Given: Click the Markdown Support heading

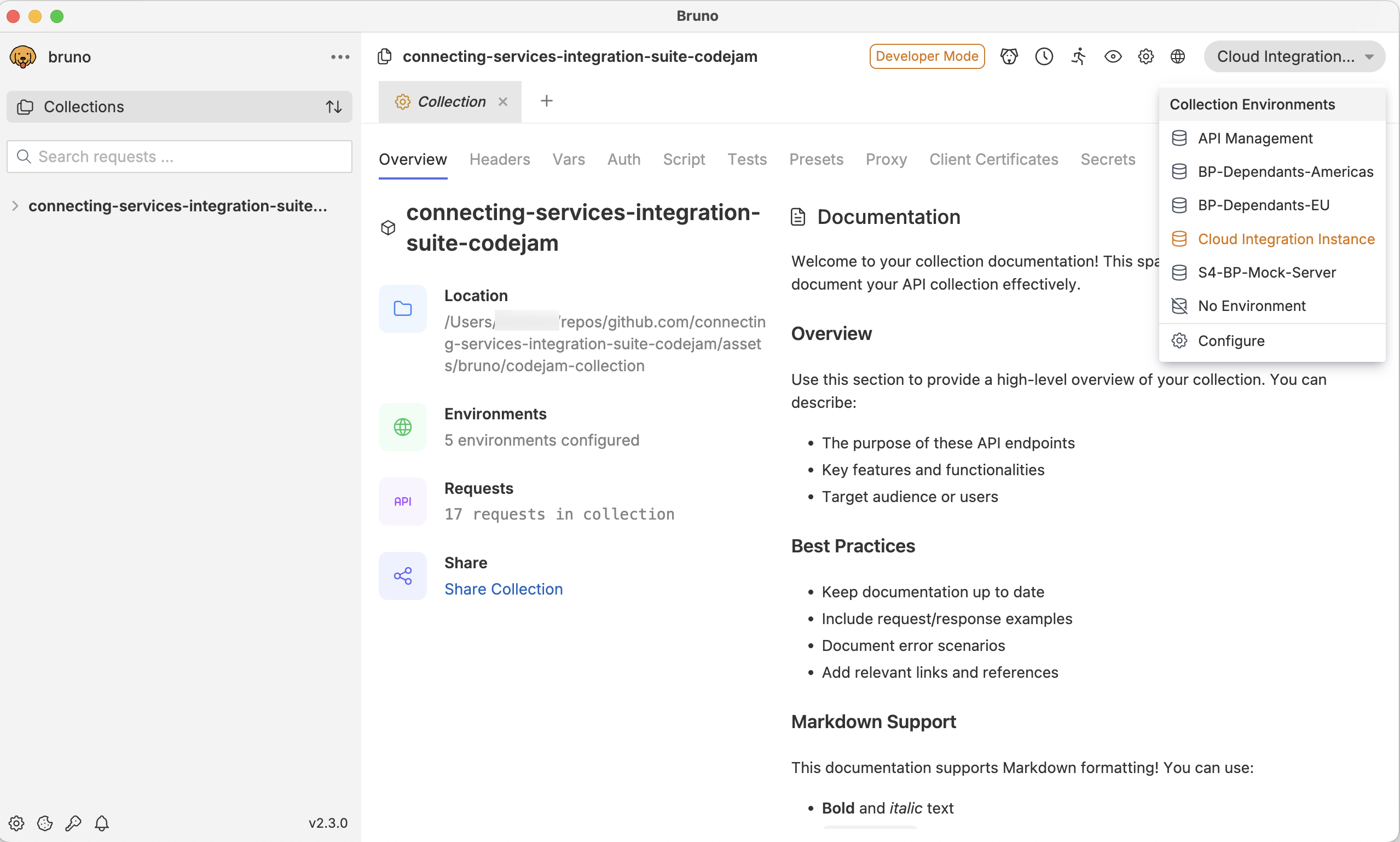Looking at the screenshot, I should 873,722.
